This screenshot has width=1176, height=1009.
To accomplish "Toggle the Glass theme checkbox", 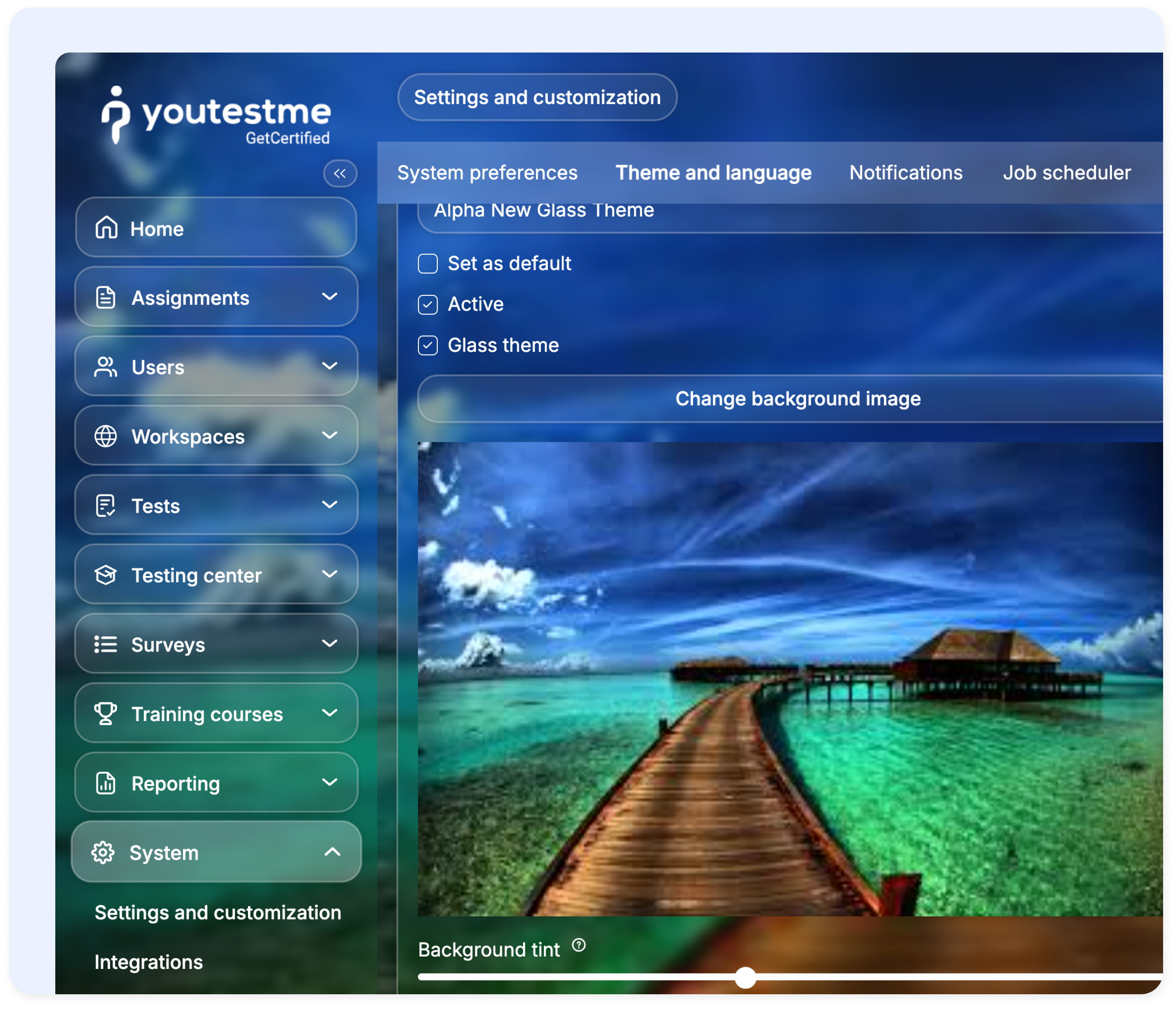I will 427,346.
